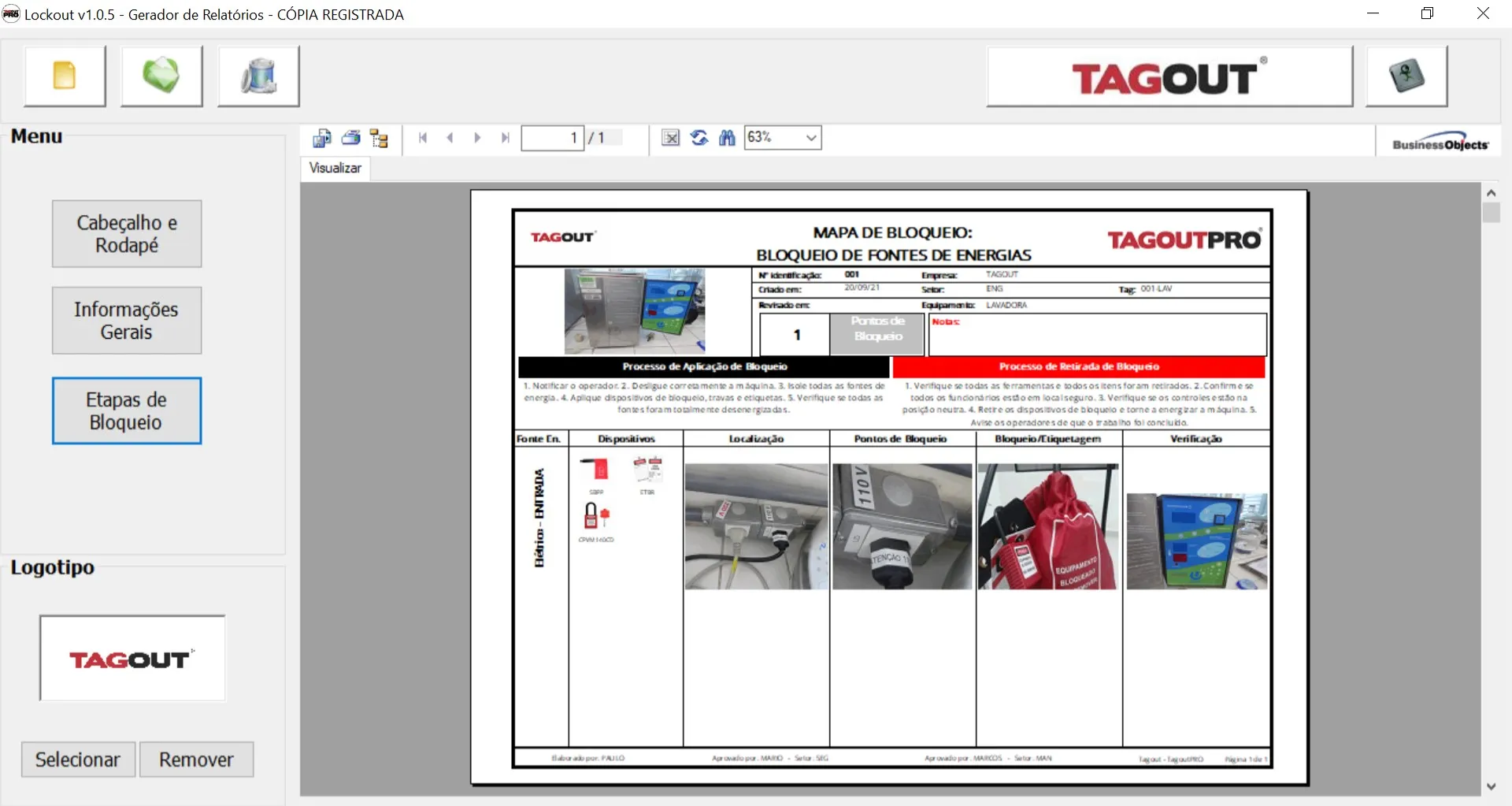This screenshot has width=1512, height=806.
Task: Click the washing machine photo in report
Action: 635,311
